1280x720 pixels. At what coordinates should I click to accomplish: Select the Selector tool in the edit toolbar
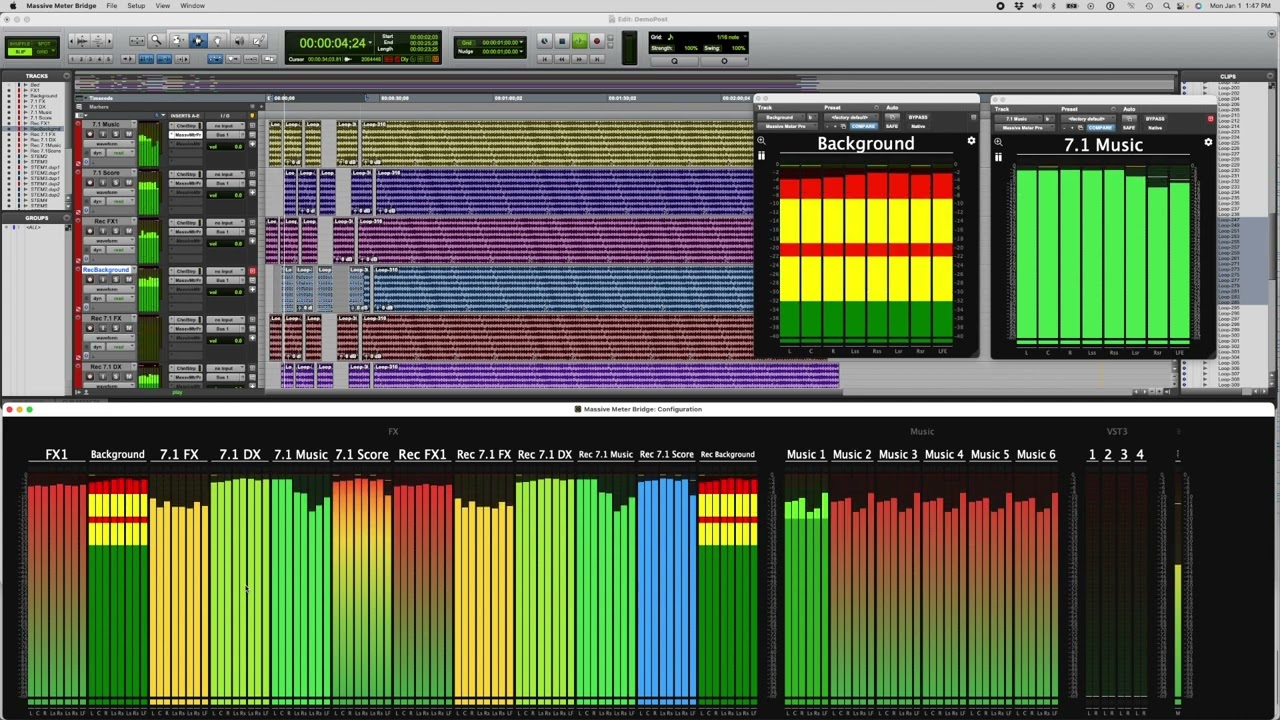coord(198,41)
